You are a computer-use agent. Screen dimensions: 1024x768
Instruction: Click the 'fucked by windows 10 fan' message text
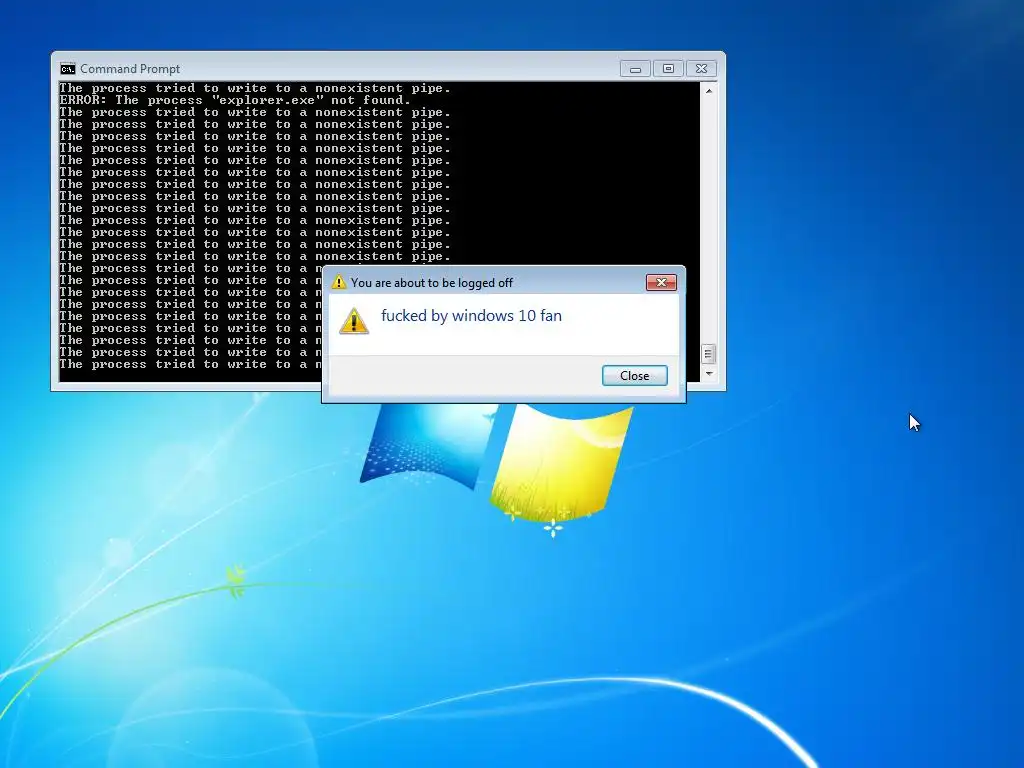pyautogui.click(x=471, y=316)
